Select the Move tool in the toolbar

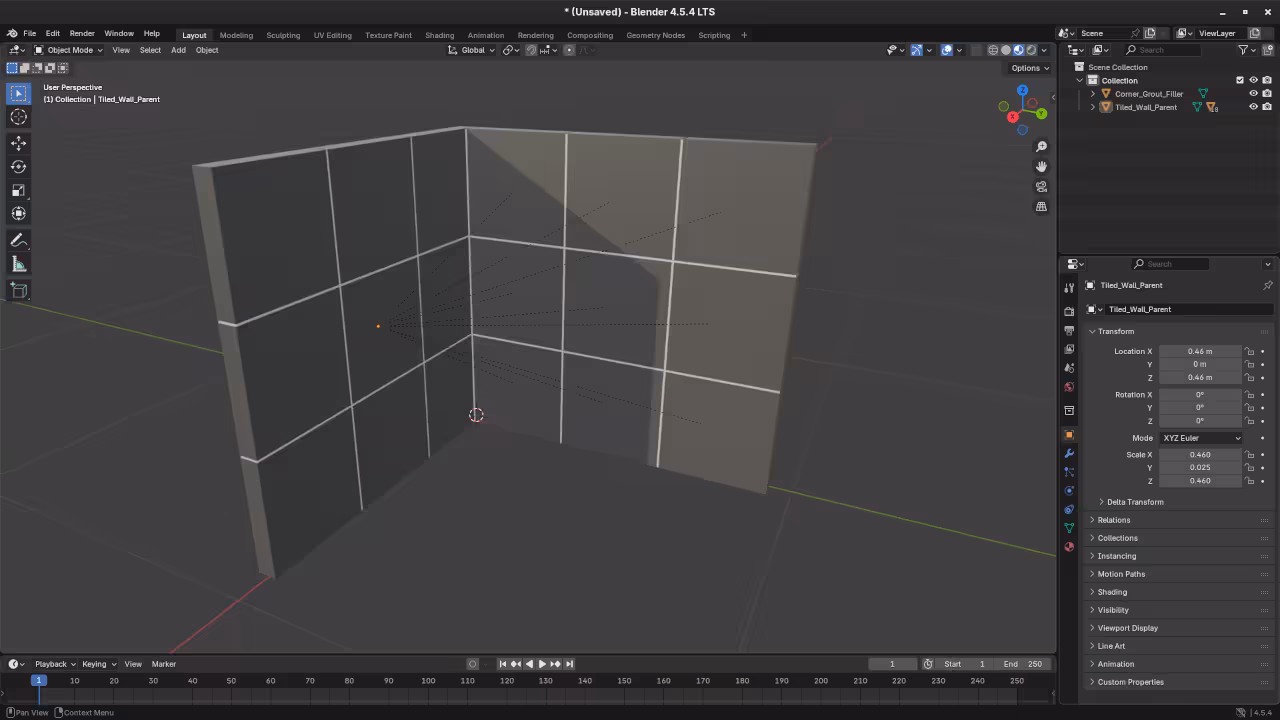[18, 142]
